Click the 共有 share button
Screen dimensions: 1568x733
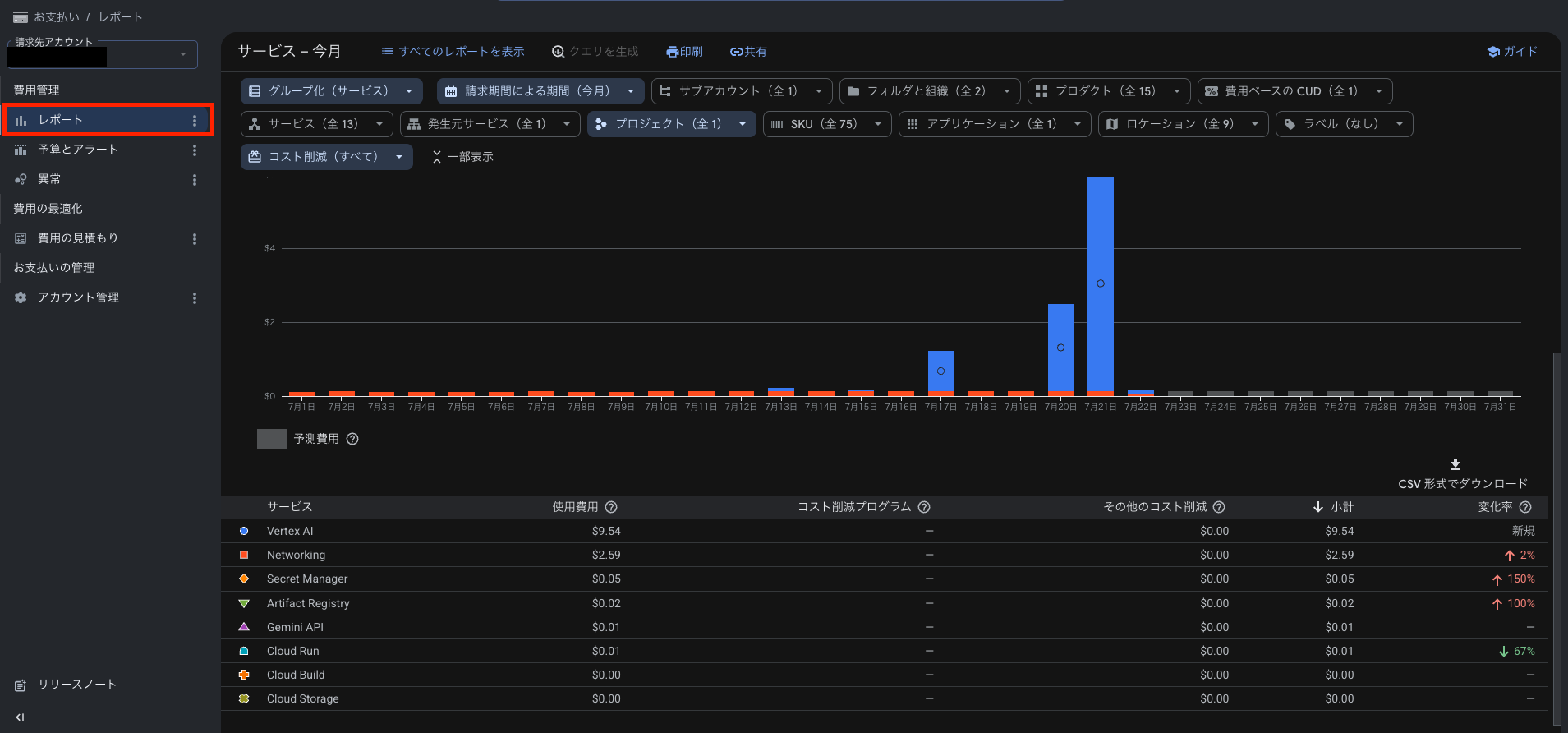[x=748, y=52]
